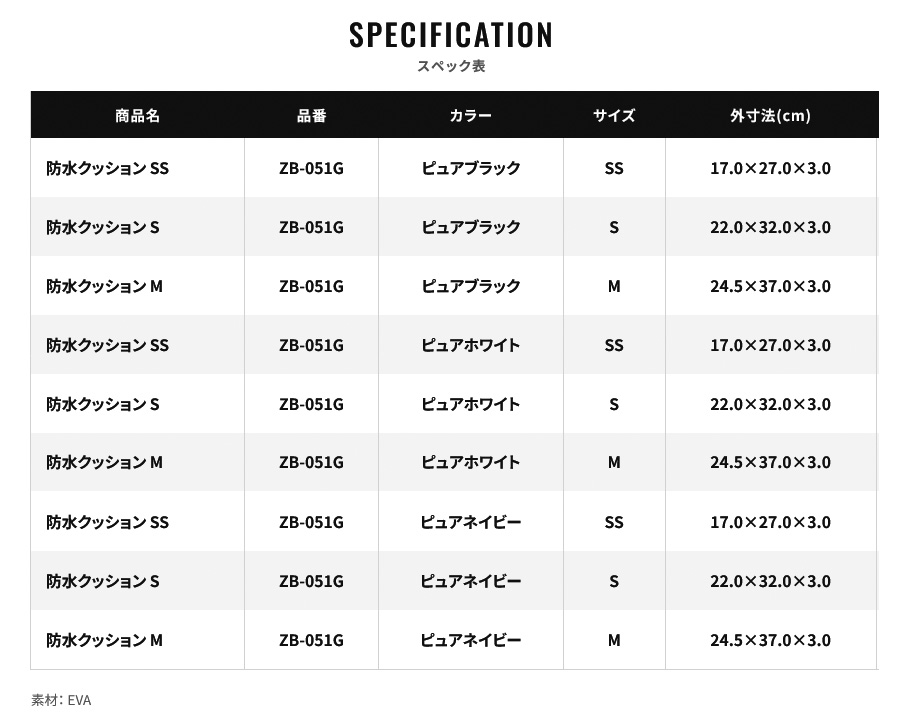
Task: Select the 品番 column header
Action: [311, 115]
